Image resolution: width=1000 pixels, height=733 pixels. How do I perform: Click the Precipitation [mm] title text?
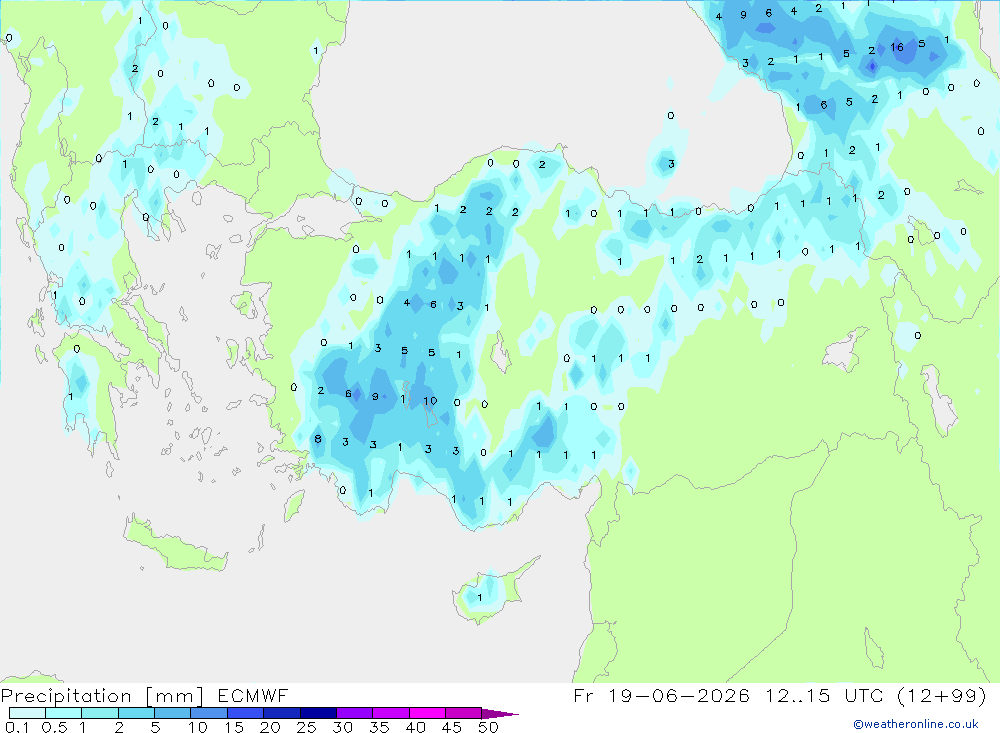pos(102,695)
